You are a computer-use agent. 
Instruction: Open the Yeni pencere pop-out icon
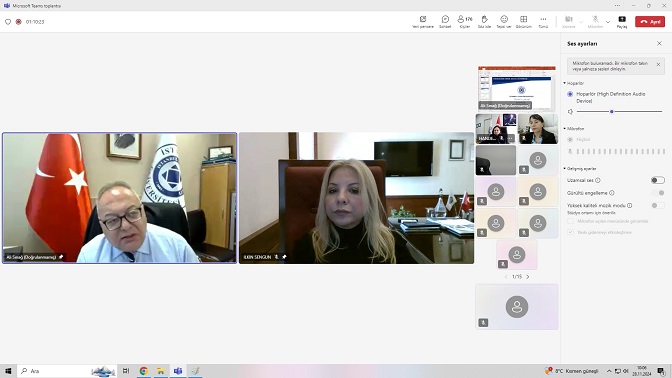(423, 21)
